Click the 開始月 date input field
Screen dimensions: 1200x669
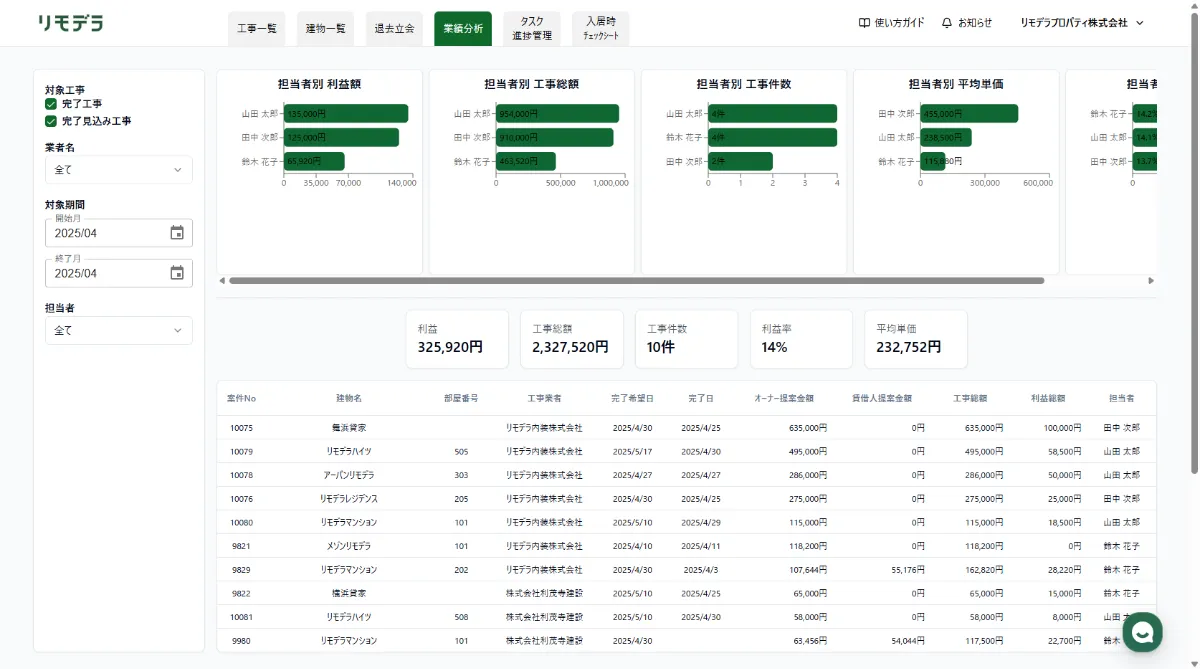(x=119, y=233)
